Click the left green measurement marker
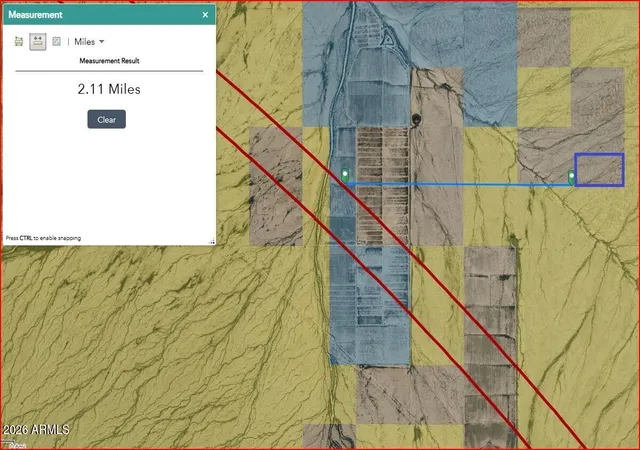The image size is (640, 450). tap(345, 176)
